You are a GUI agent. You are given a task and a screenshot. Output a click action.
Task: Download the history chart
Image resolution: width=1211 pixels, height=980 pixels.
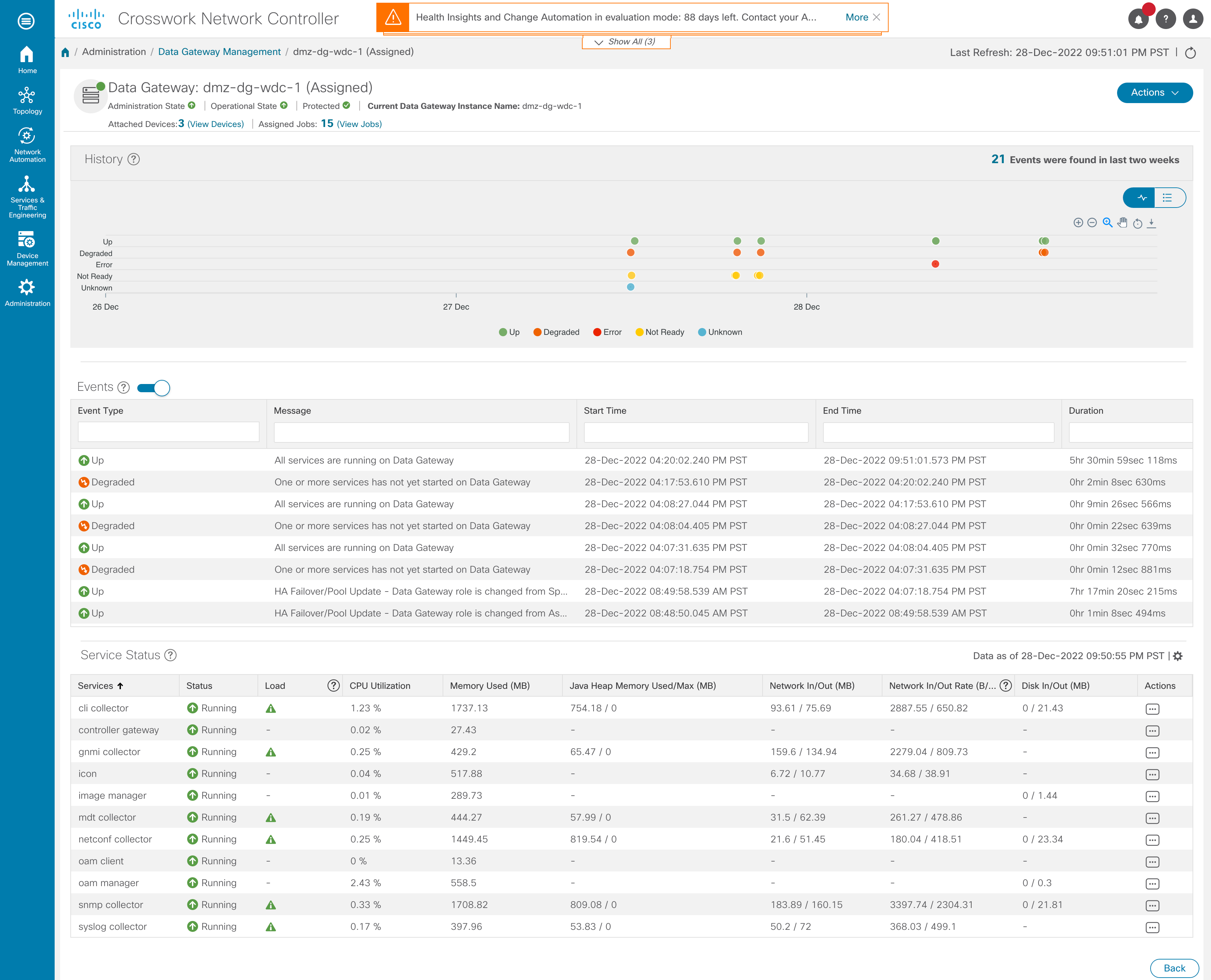coord(1151,223)
